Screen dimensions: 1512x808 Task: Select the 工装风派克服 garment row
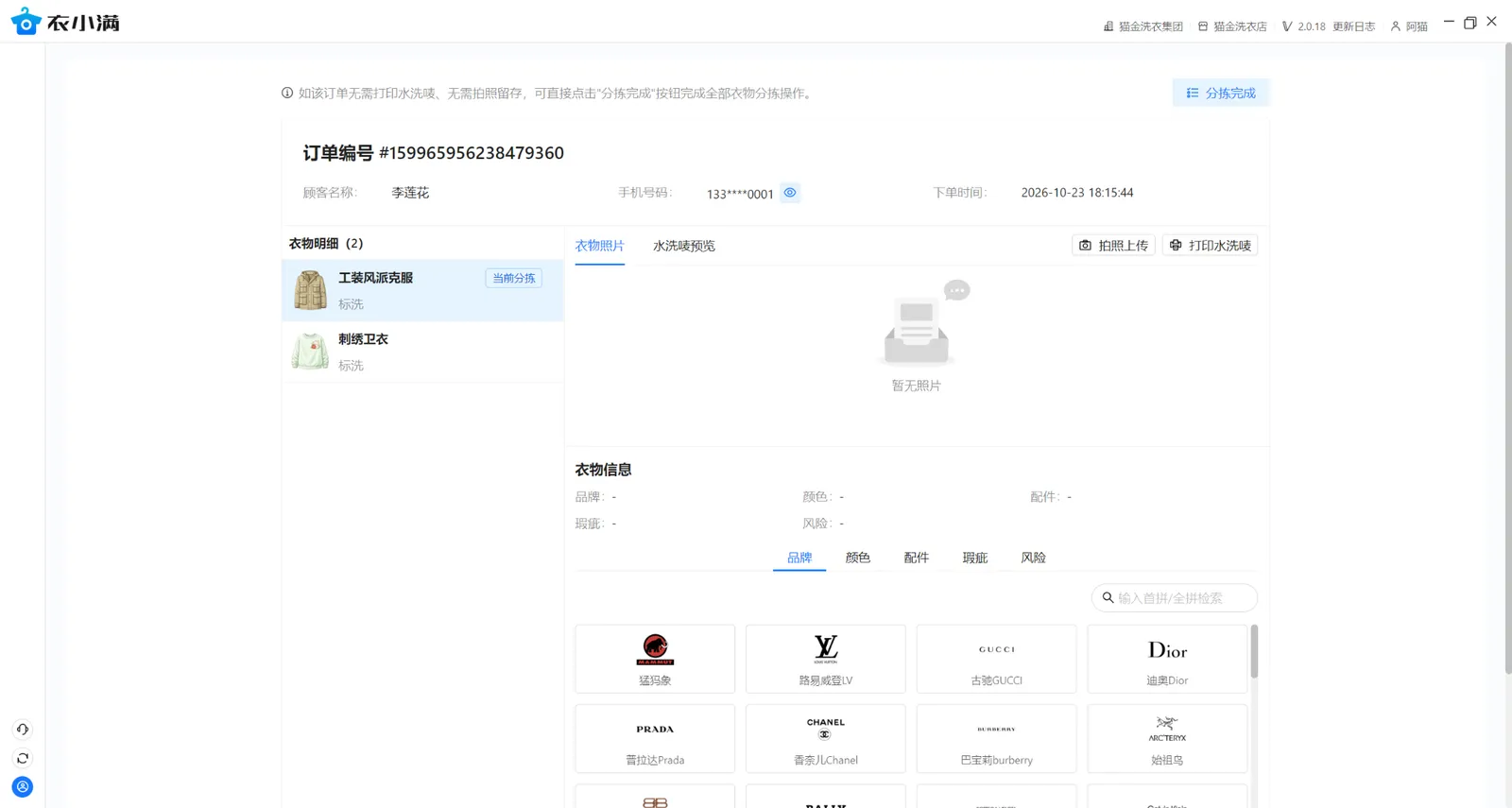423,290
